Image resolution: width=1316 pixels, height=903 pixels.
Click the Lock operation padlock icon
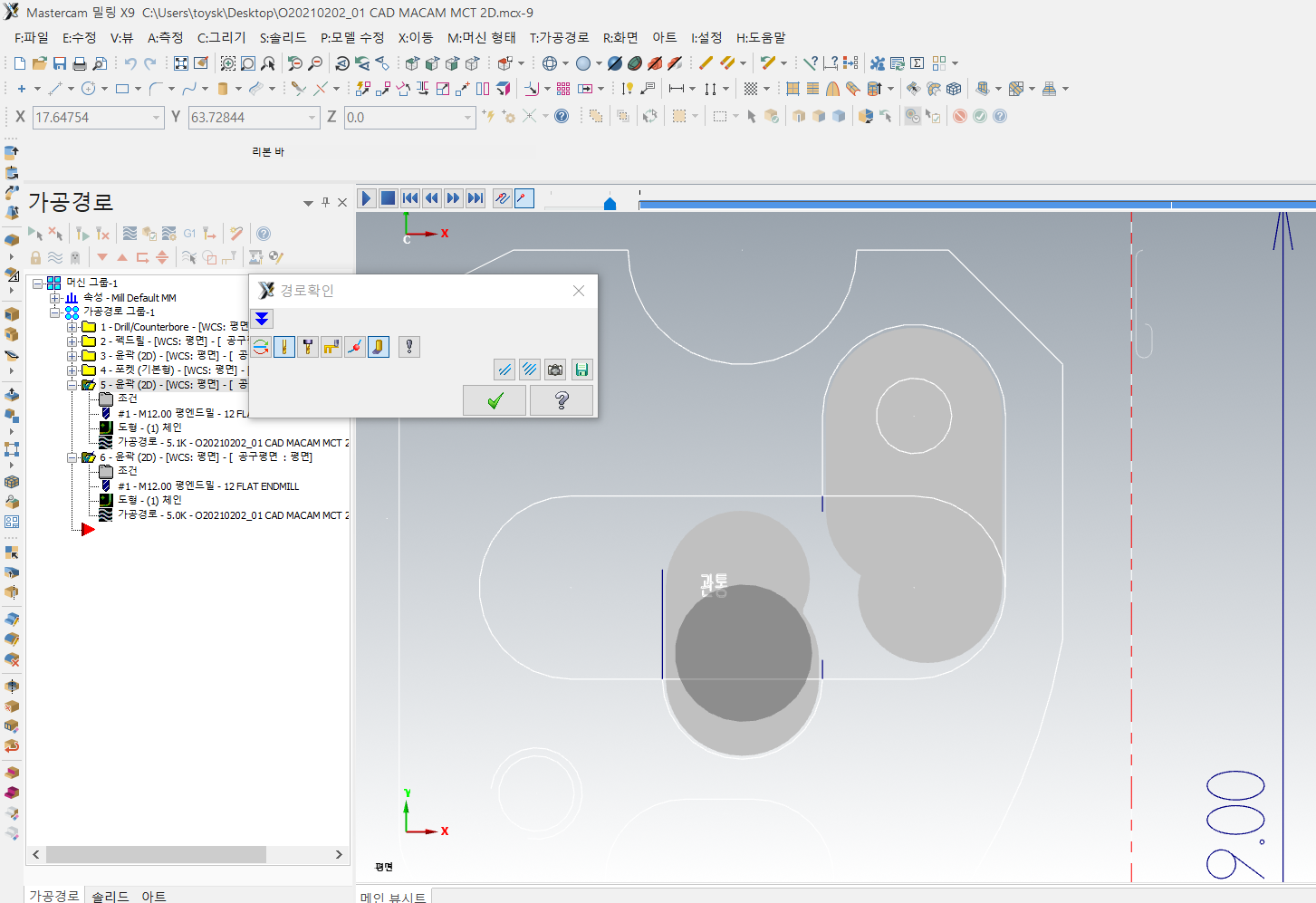click(x=35, y=257)
